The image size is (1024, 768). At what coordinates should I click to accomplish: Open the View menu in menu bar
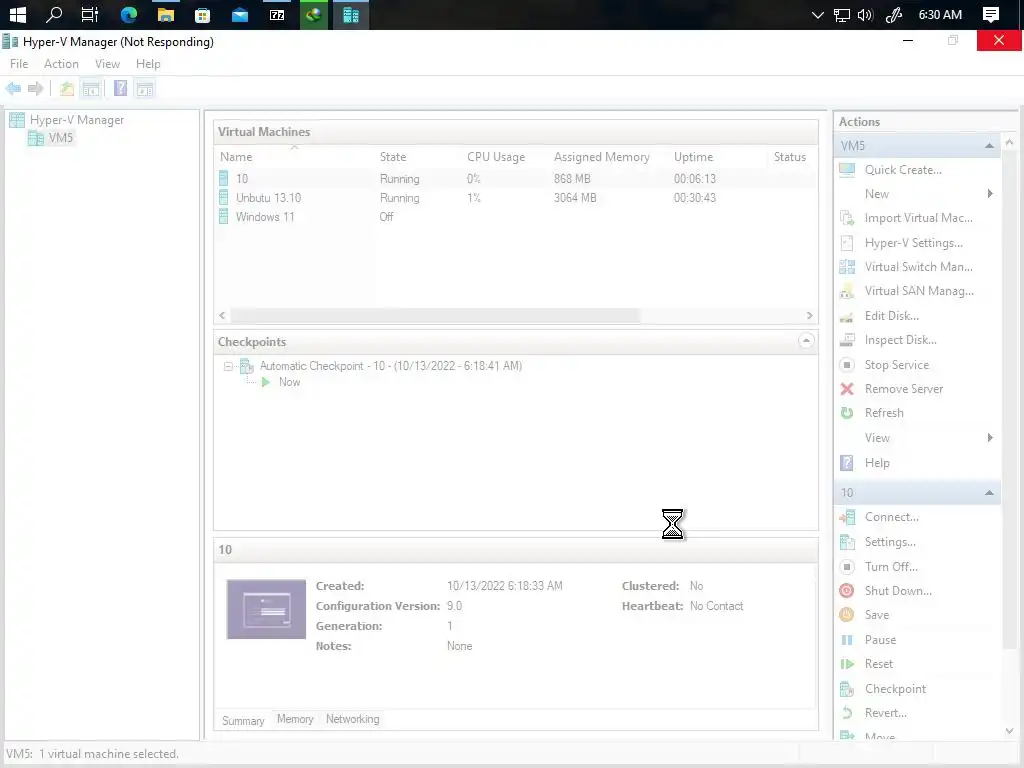click(107, 64)
